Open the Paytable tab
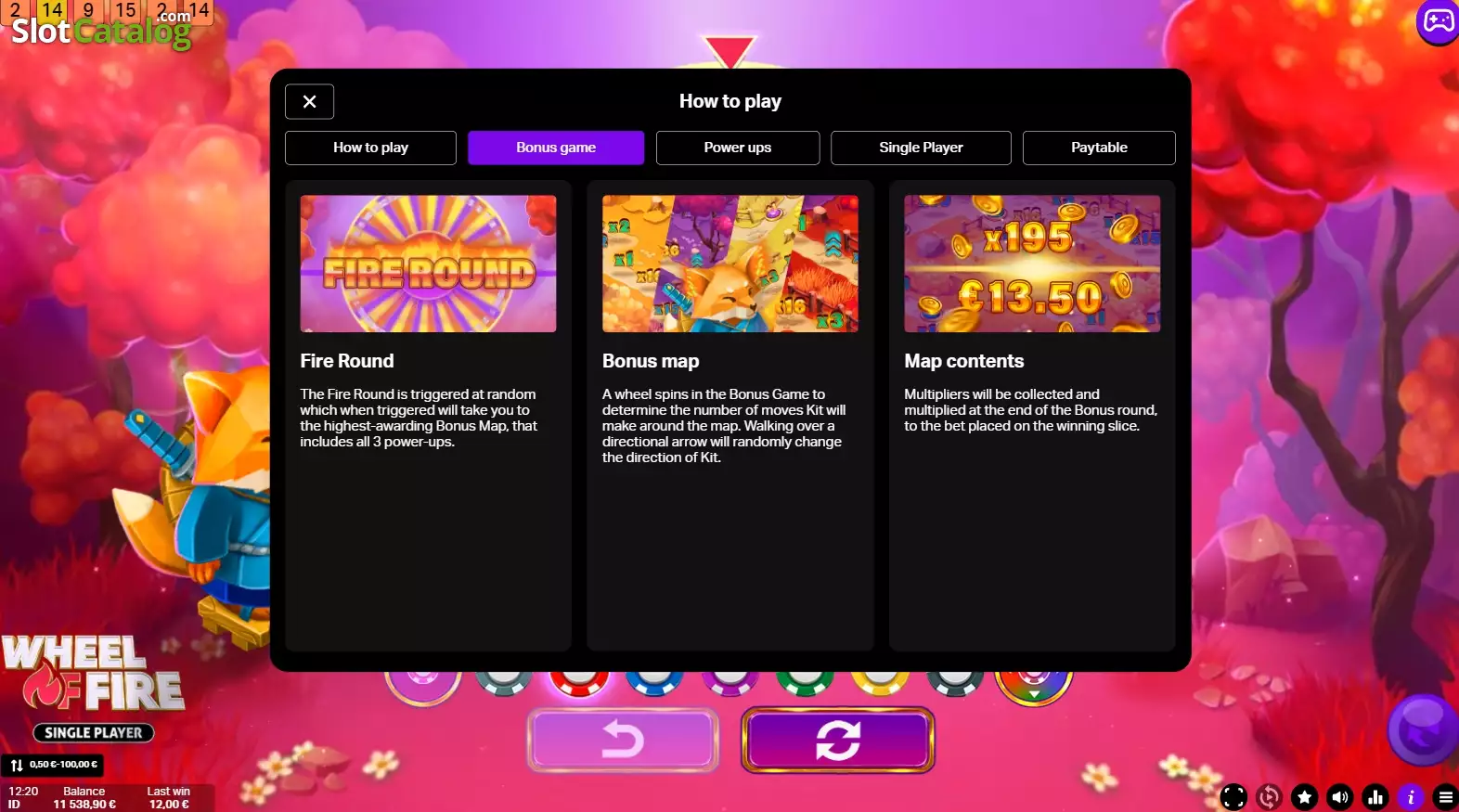1459x812 pixels. [1099, 148]
